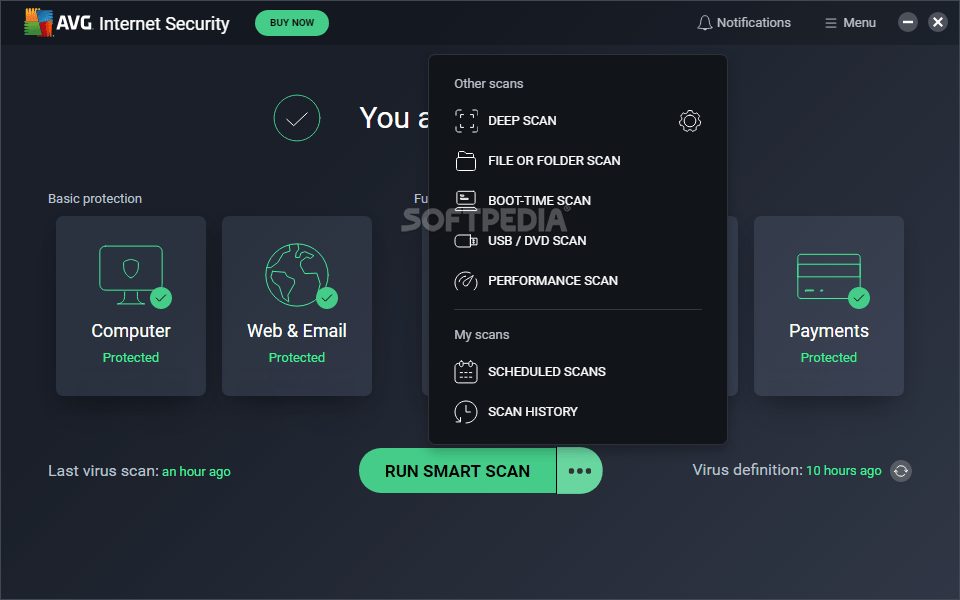This screenshot has height=600, width=960.
Task: Click the Deep Scan viewfinder icon
Action: (466, 121)
